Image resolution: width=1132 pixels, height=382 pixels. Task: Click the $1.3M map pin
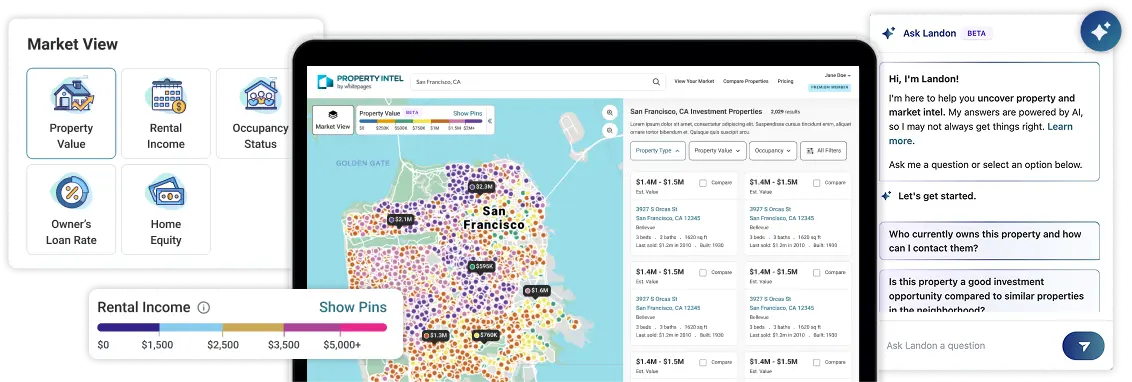(x=436, y=336)
